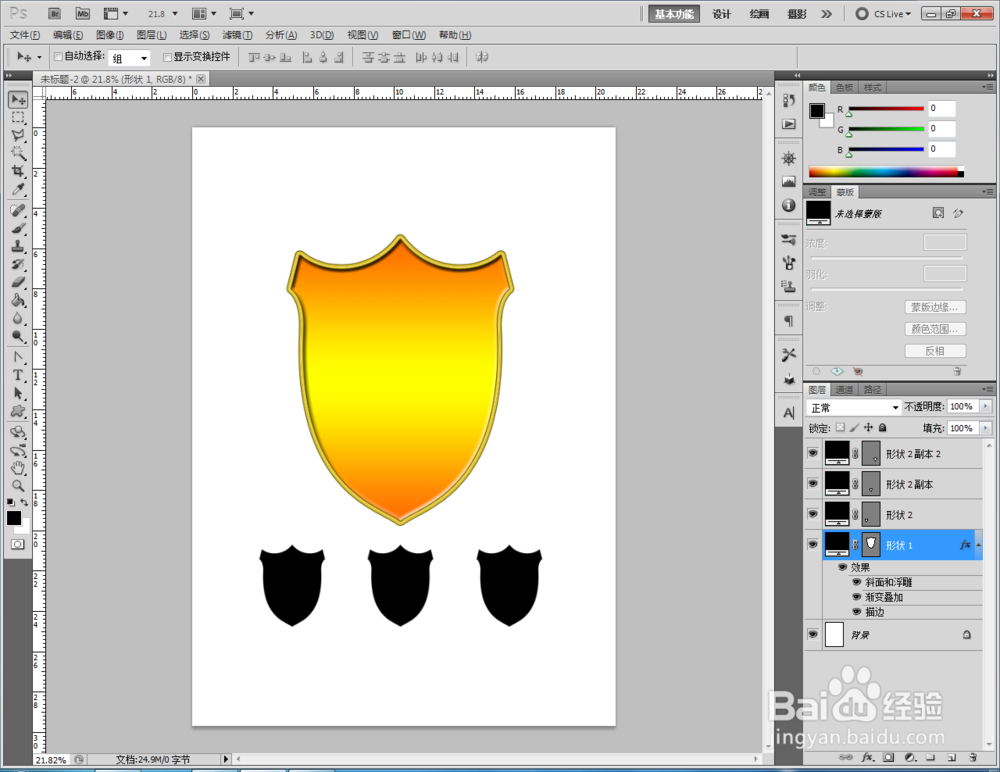Click the 设计 workspace button
Screen dimensions: 1000x772
(721, 14)
